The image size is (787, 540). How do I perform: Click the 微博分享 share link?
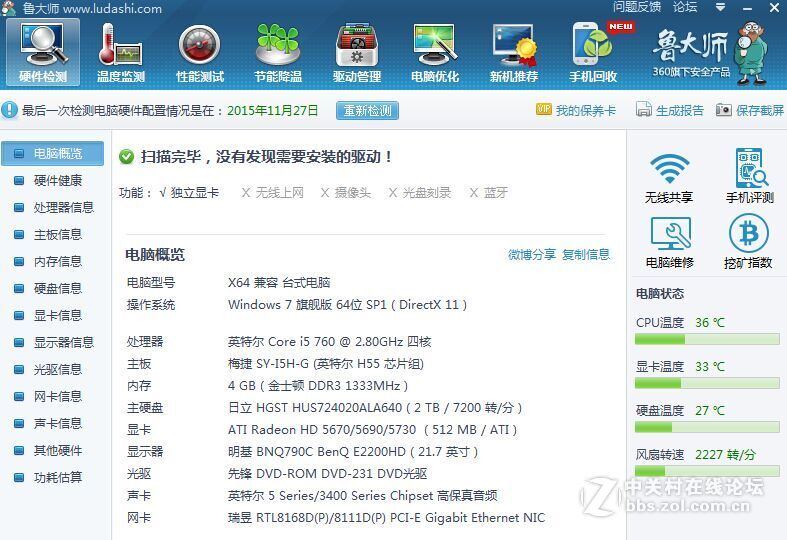click(x=532, y=255)
